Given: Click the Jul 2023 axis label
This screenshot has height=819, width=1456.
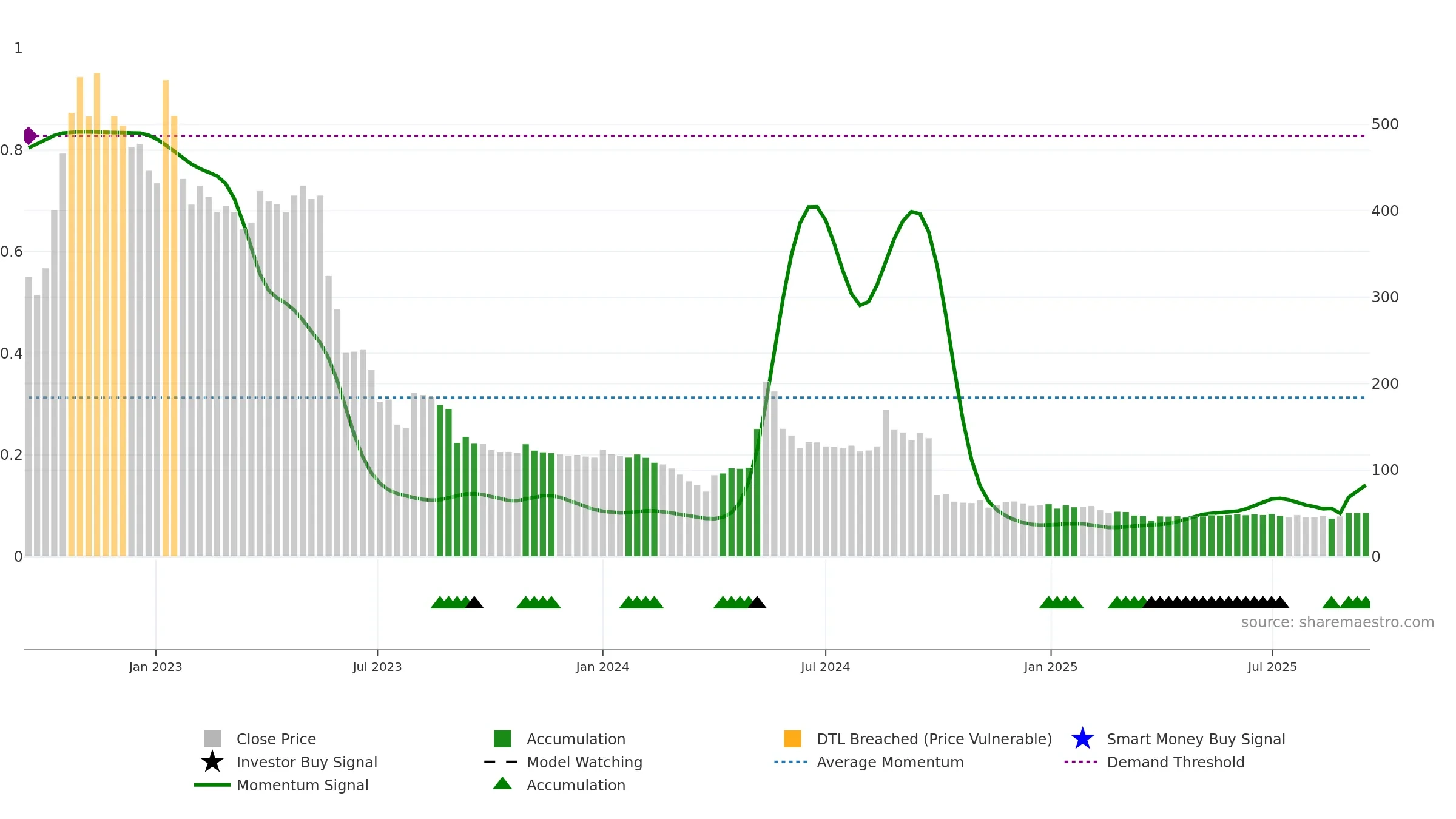Looking at the screenshot, I should [x=377, y=667].
